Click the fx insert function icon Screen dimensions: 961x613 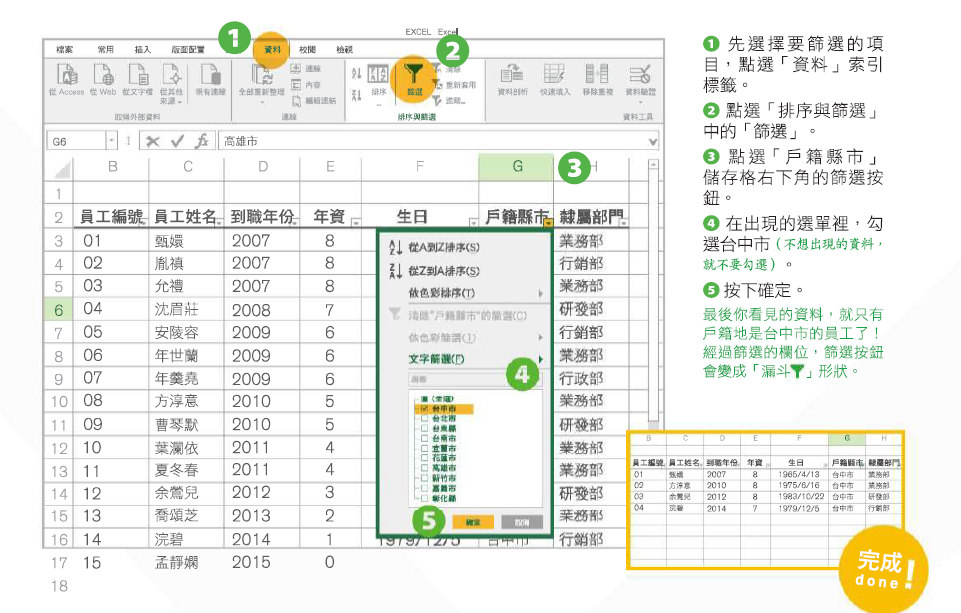click(202, 142)
